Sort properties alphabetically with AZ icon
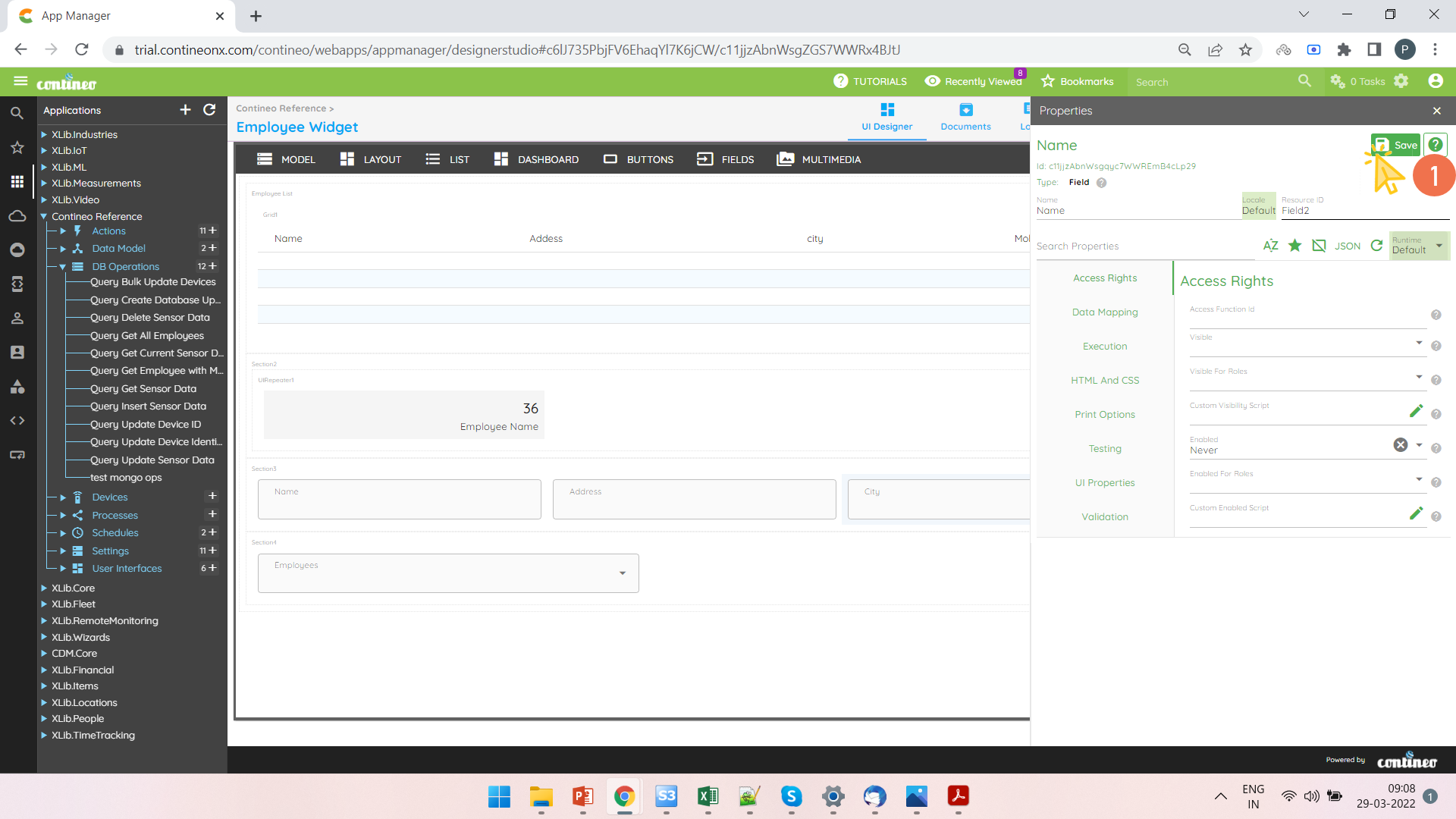The width and height of the screenshot is (1456, 819). point(1270,246)
